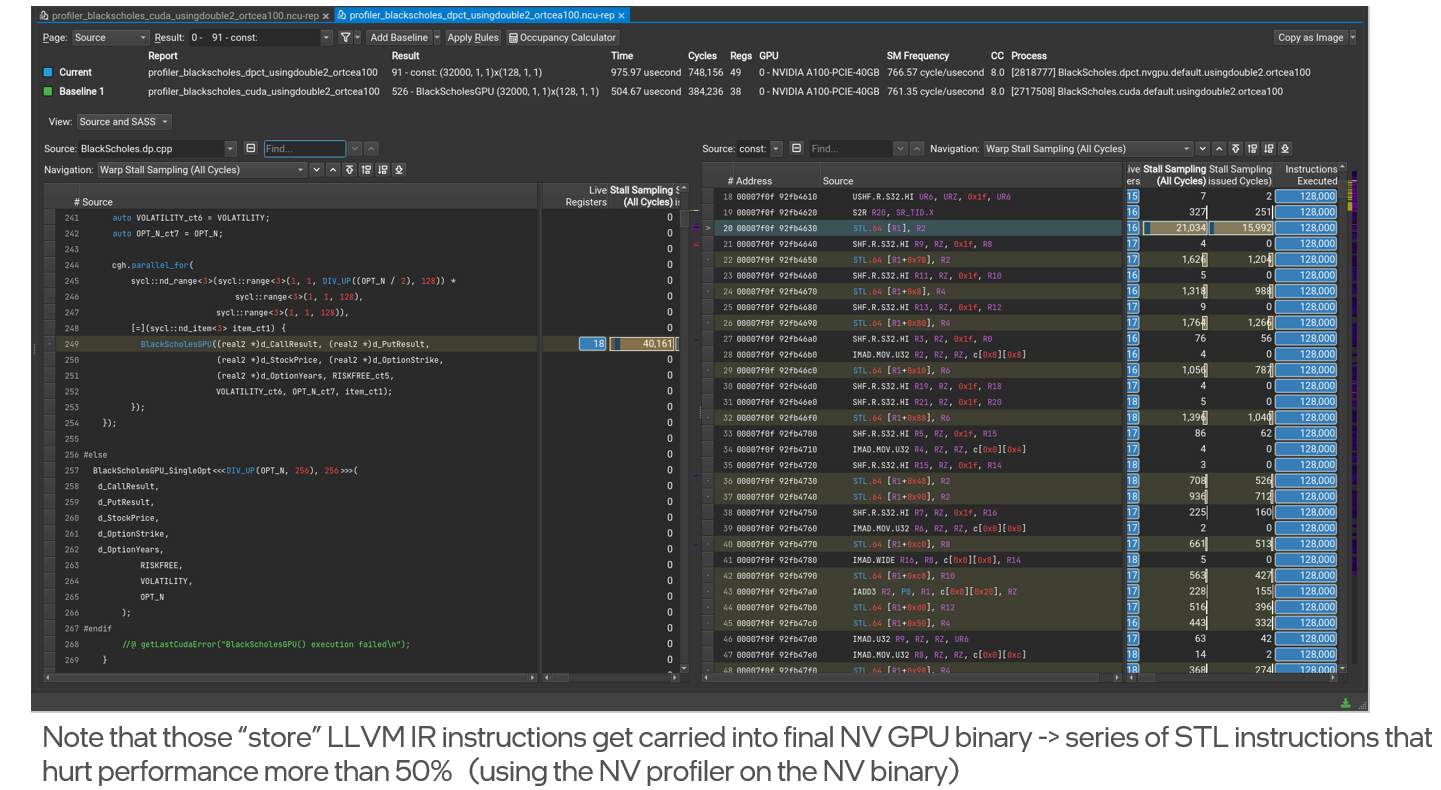Image resolution: width=1441 pixels, height=790 pixels.
Task: Open right Navigation metric dropdown Warp Stall Sampling
Action: point(1088,148)
